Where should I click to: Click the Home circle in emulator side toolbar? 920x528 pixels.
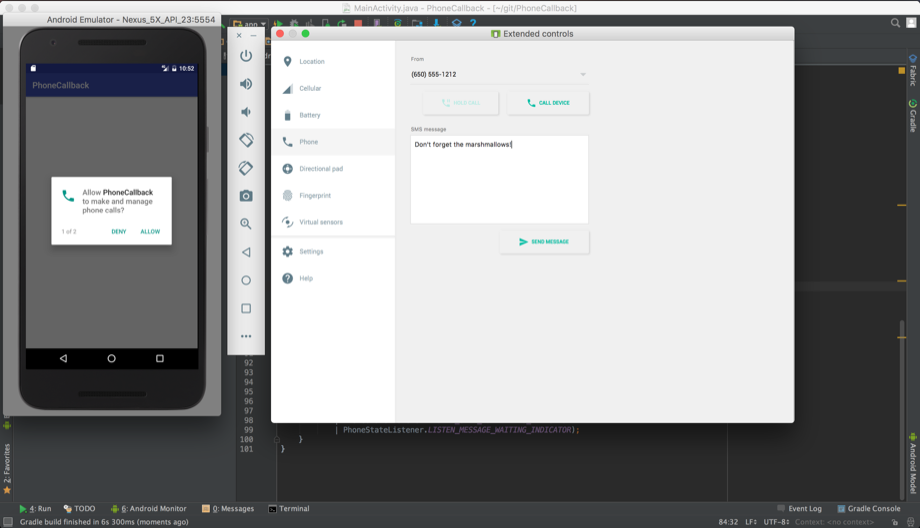click(x=246, y=280)
